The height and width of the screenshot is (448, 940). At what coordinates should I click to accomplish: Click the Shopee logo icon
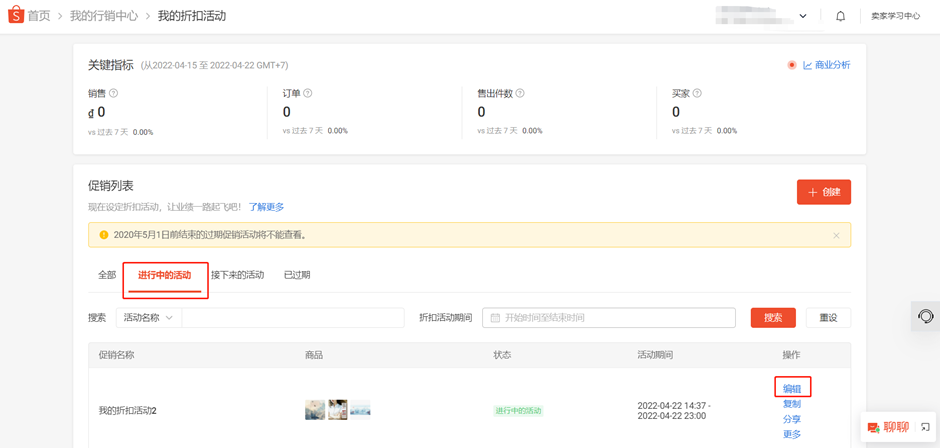15,16
